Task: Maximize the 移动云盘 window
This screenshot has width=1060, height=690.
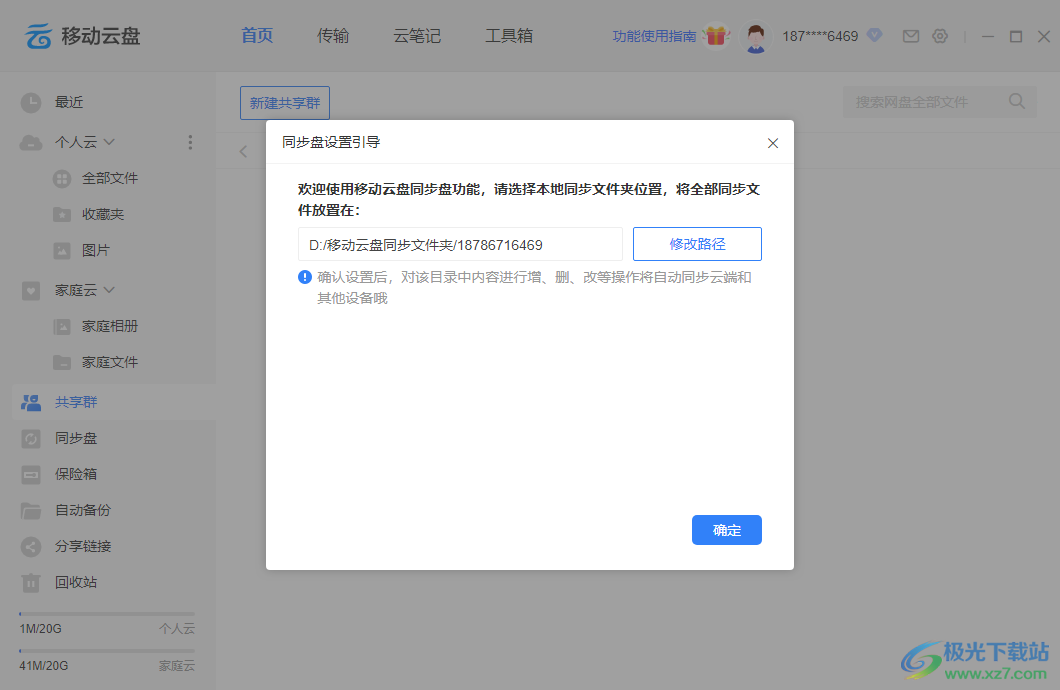Action: 1015,36
